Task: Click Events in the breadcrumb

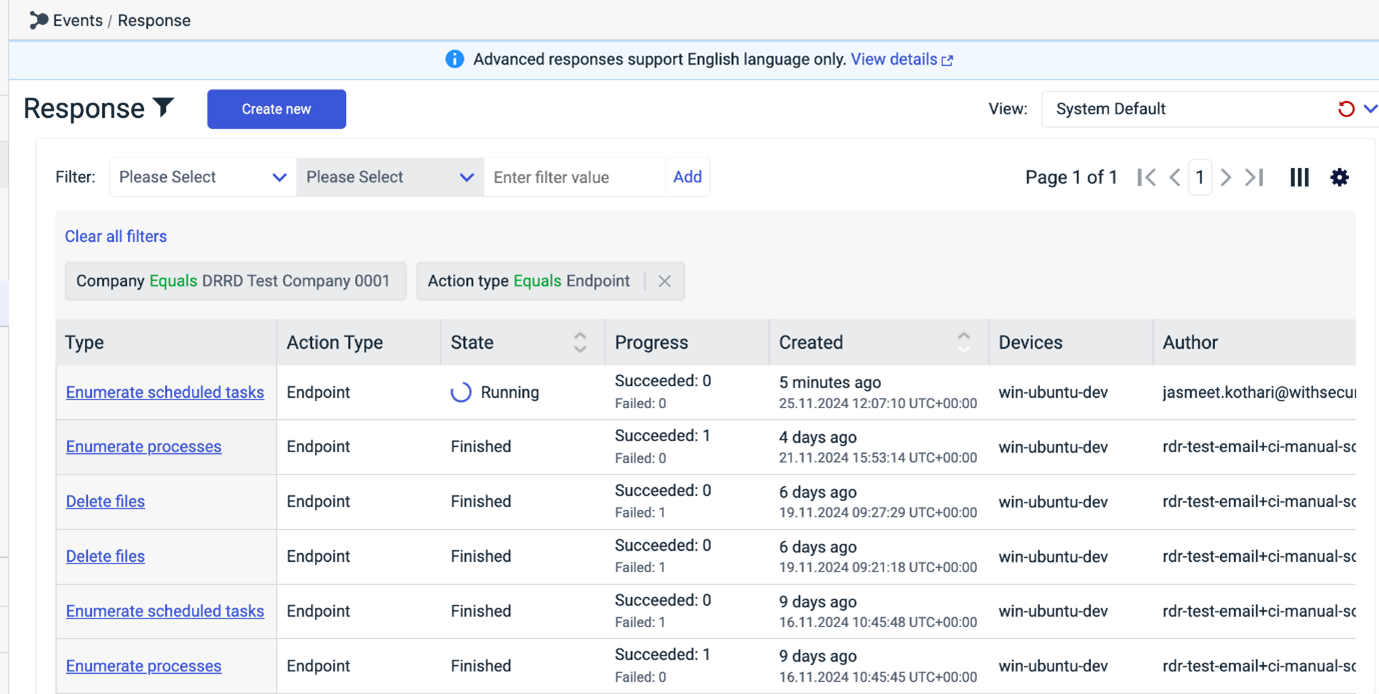Action: coord(78,20)
